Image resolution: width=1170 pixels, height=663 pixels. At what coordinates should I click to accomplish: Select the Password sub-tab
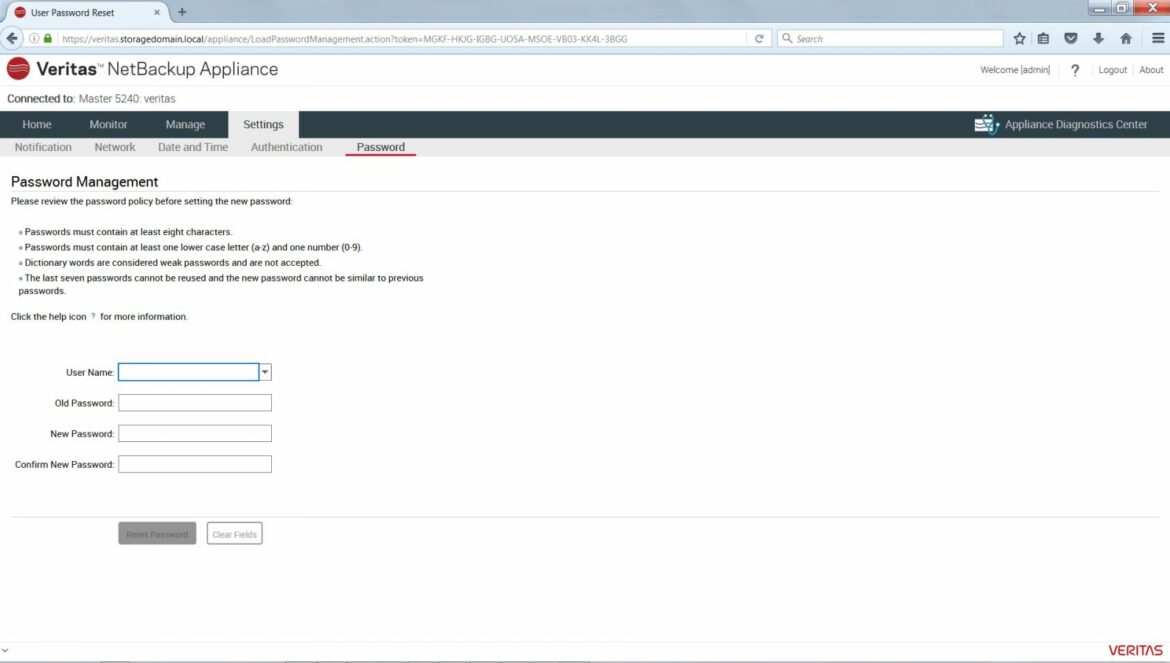381,147
